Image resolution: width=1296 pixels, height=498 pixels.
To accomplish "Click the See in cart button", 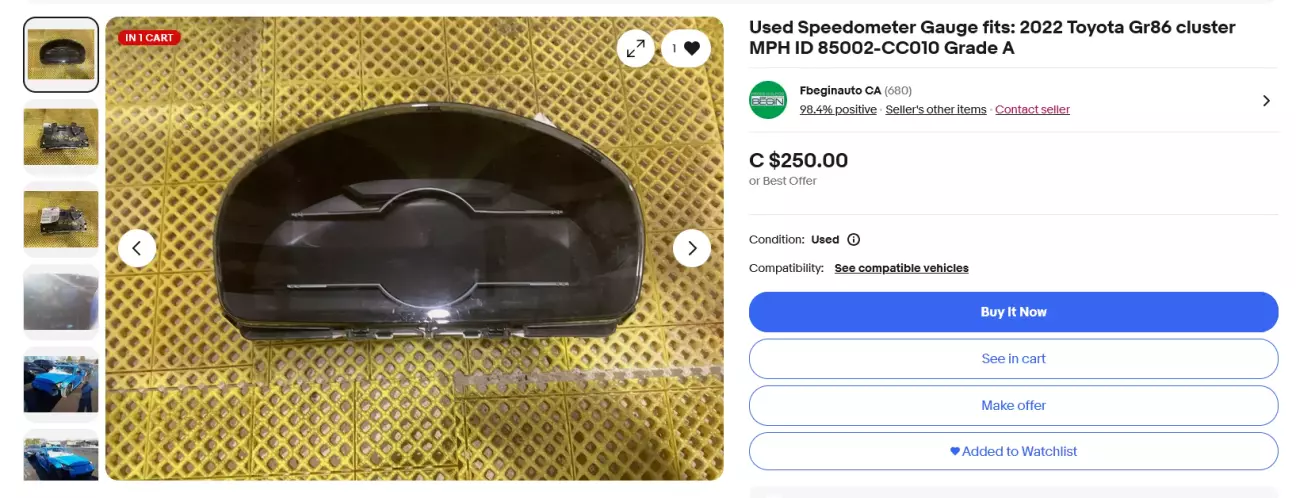I will 1013,359.
